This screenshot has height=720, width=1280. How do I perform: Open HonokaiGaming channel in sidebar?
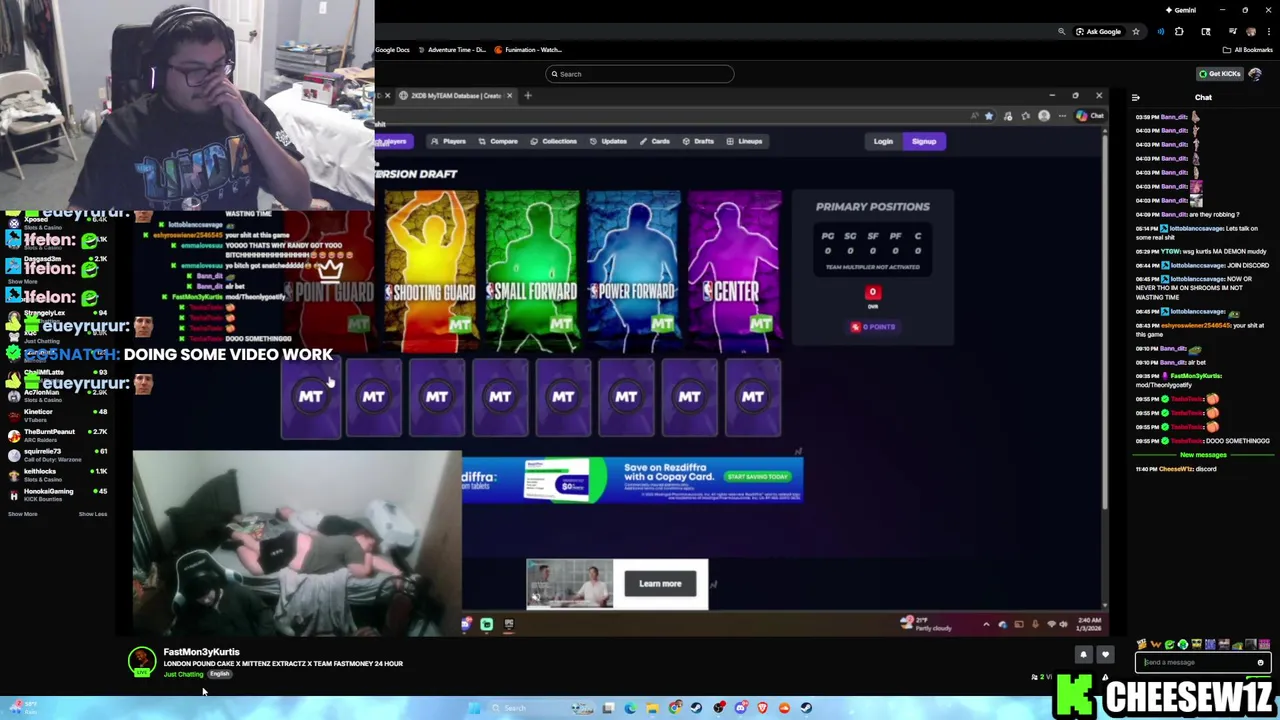(58, 495)
